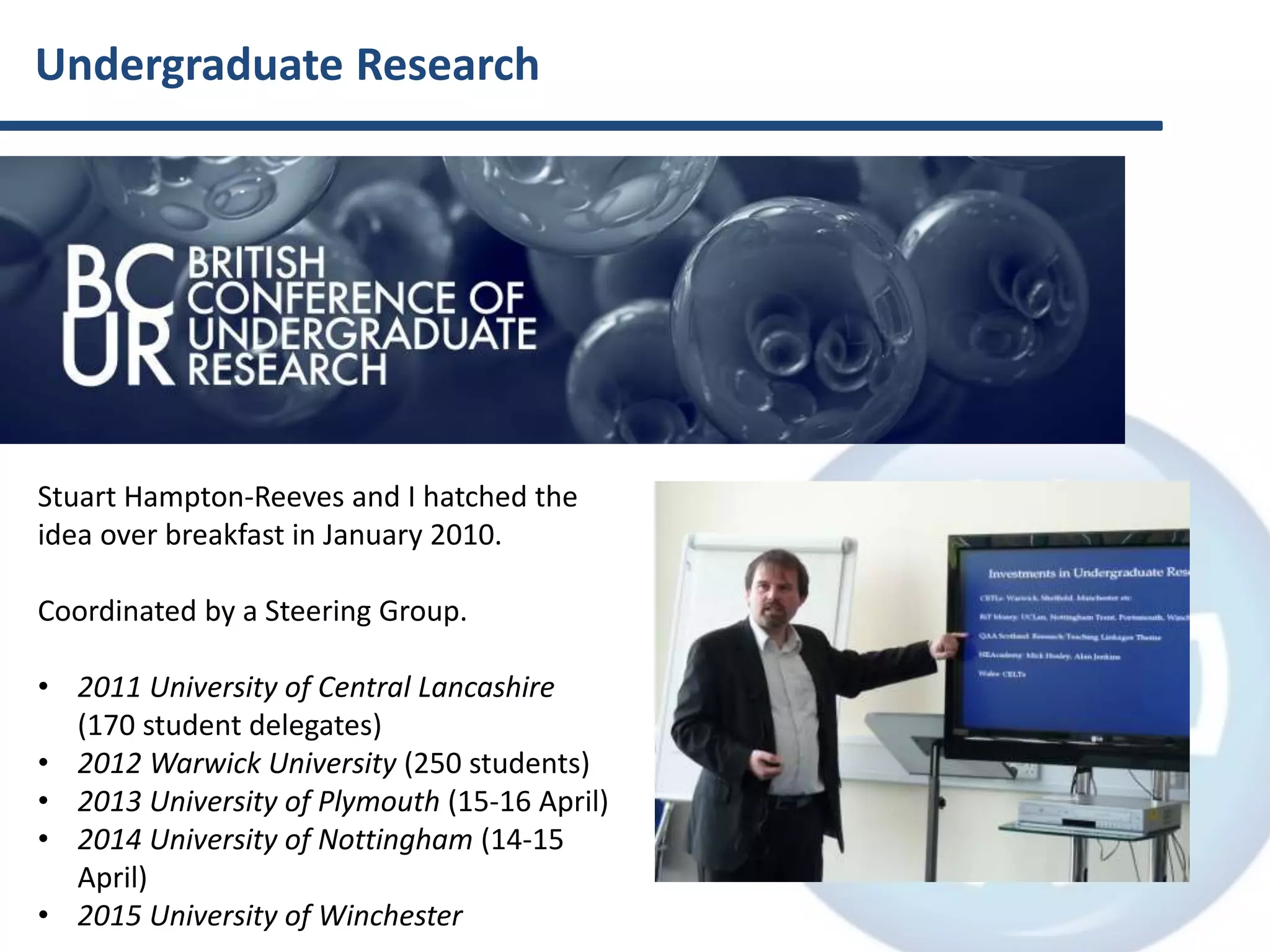This screenshot has width=1270, height=952.
Task: Click the 'Undergraduate Research' slide title
Action: tap(287, 65)
